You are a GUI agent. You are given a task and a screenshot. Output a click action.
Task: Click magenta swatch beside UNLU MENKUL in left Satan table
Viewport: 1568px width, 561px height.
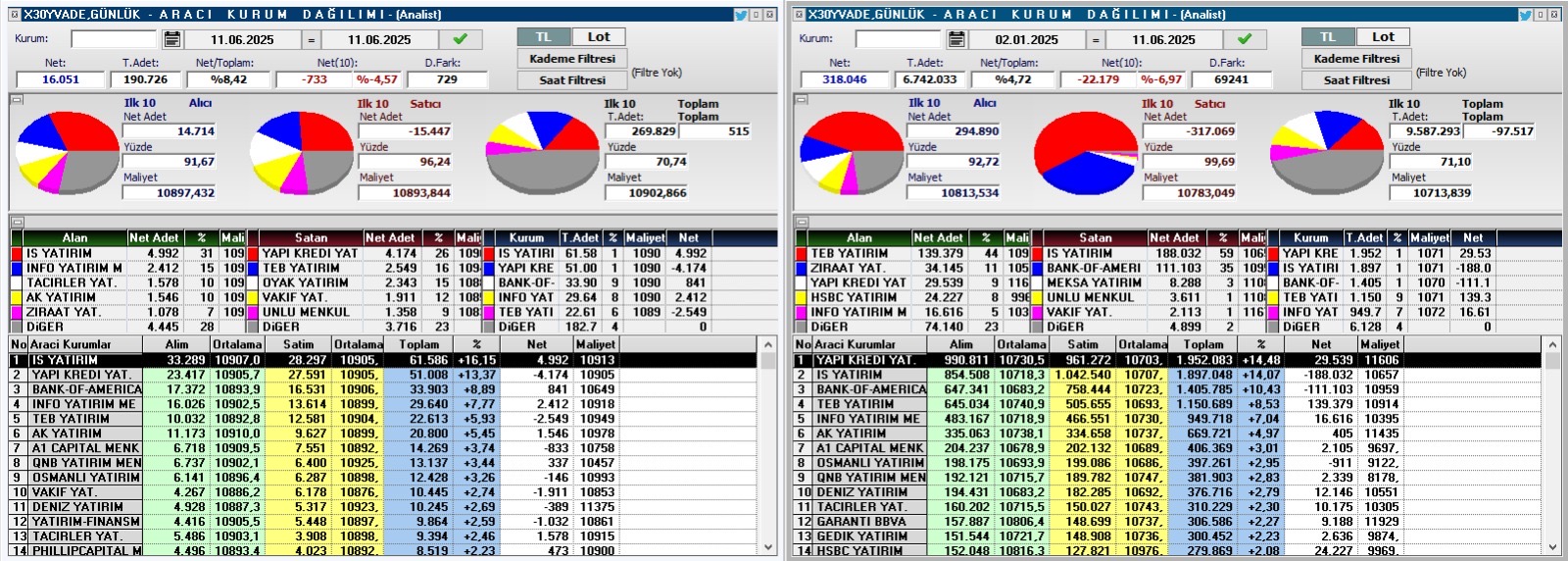(253, 312)
